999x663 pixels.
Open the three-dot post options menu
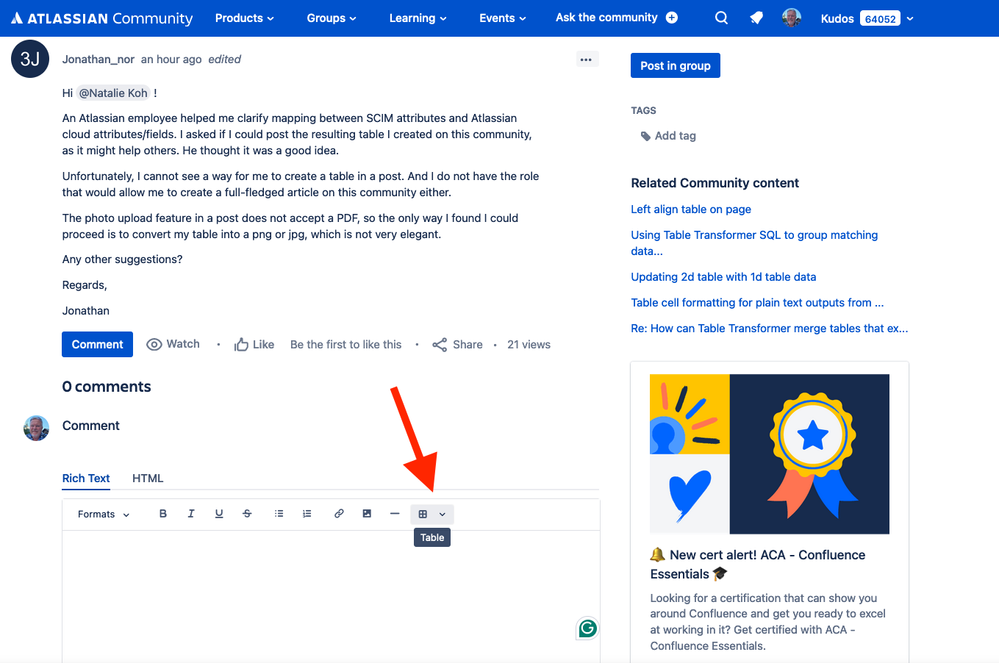[586, 59]
